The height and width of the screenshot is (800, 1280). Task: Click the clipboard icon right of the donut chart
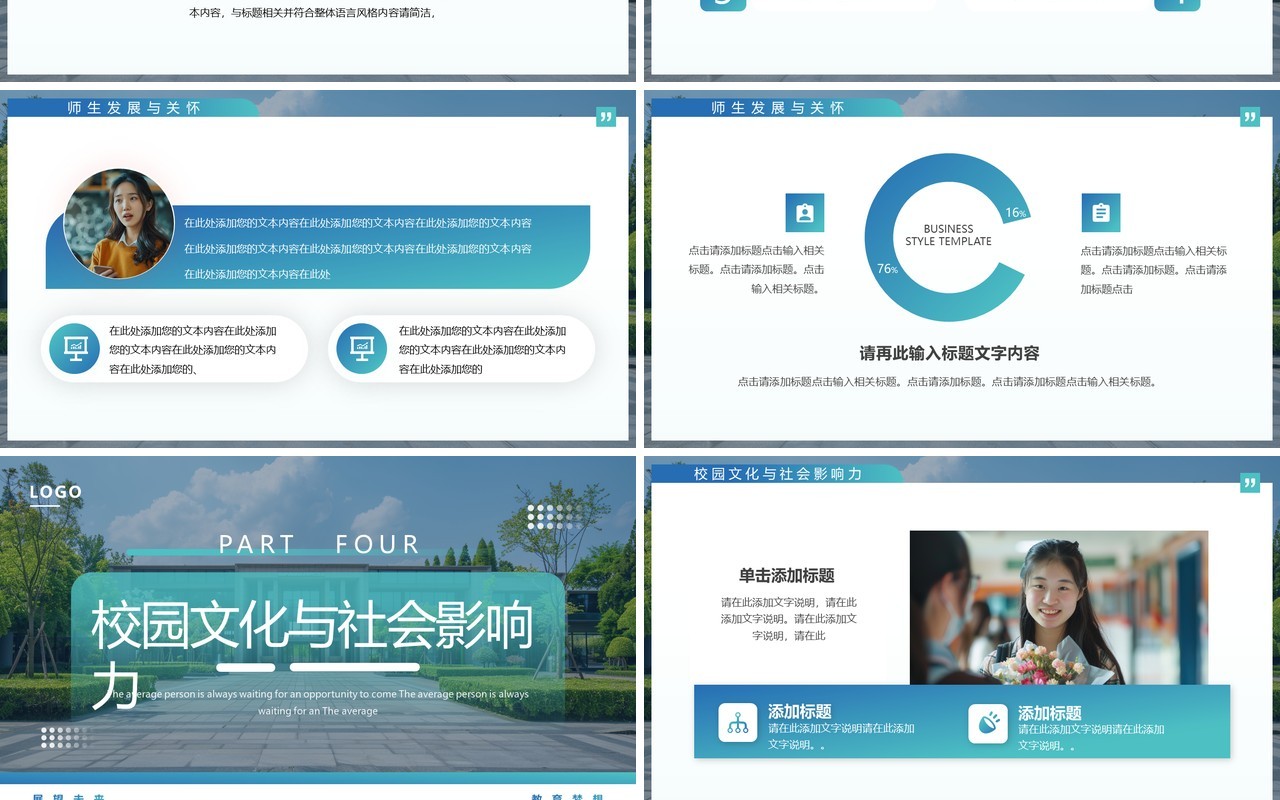[1101, 213]
